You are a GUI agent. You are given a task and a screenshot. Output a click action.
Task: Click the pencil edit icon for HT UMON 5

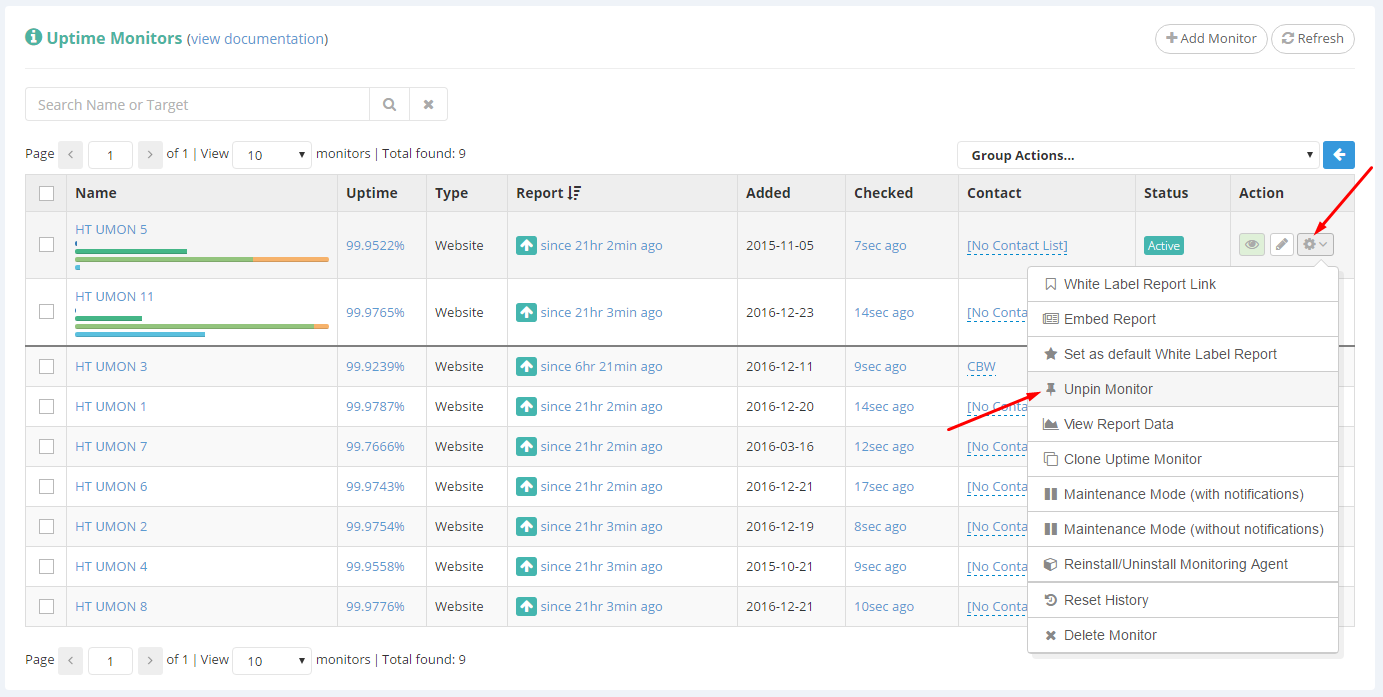click(1282, 244)
